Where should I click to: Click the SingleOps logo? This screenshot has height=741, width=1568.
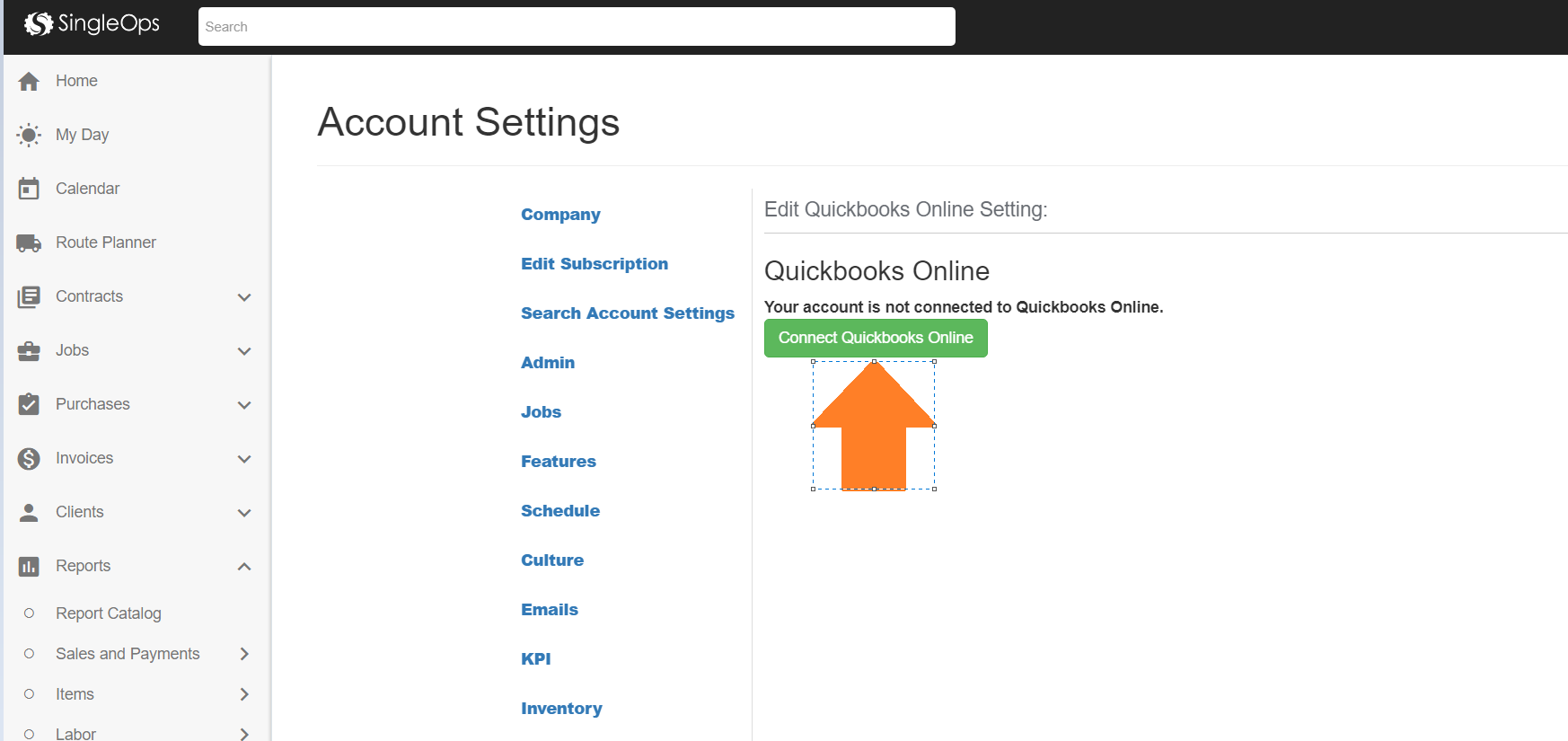click(92, 23)
